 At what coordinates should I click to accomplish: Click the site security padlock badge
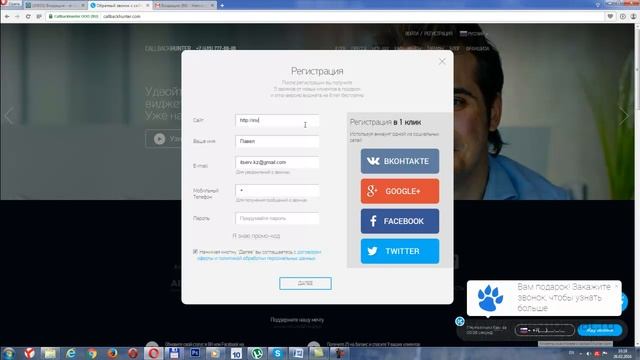pyautogui.click(x=73, y=16)
